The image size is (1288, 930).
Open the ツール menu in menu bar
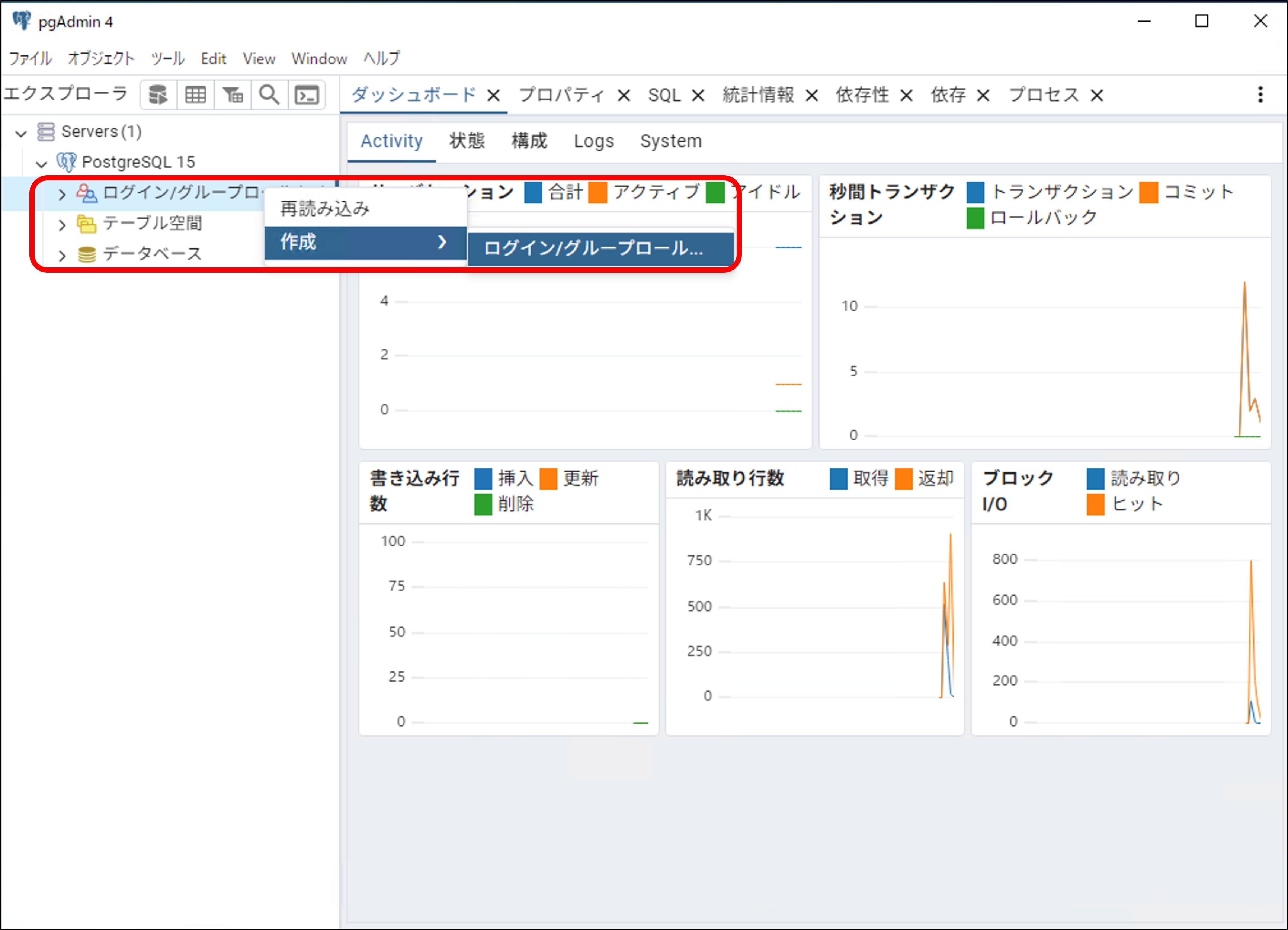click(x=167, y=58)
